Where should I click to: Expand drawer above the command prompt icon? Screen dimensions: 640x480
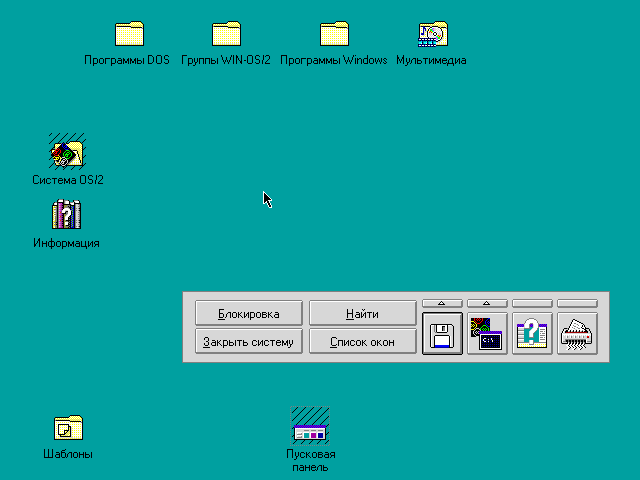[x=486, y=303]
